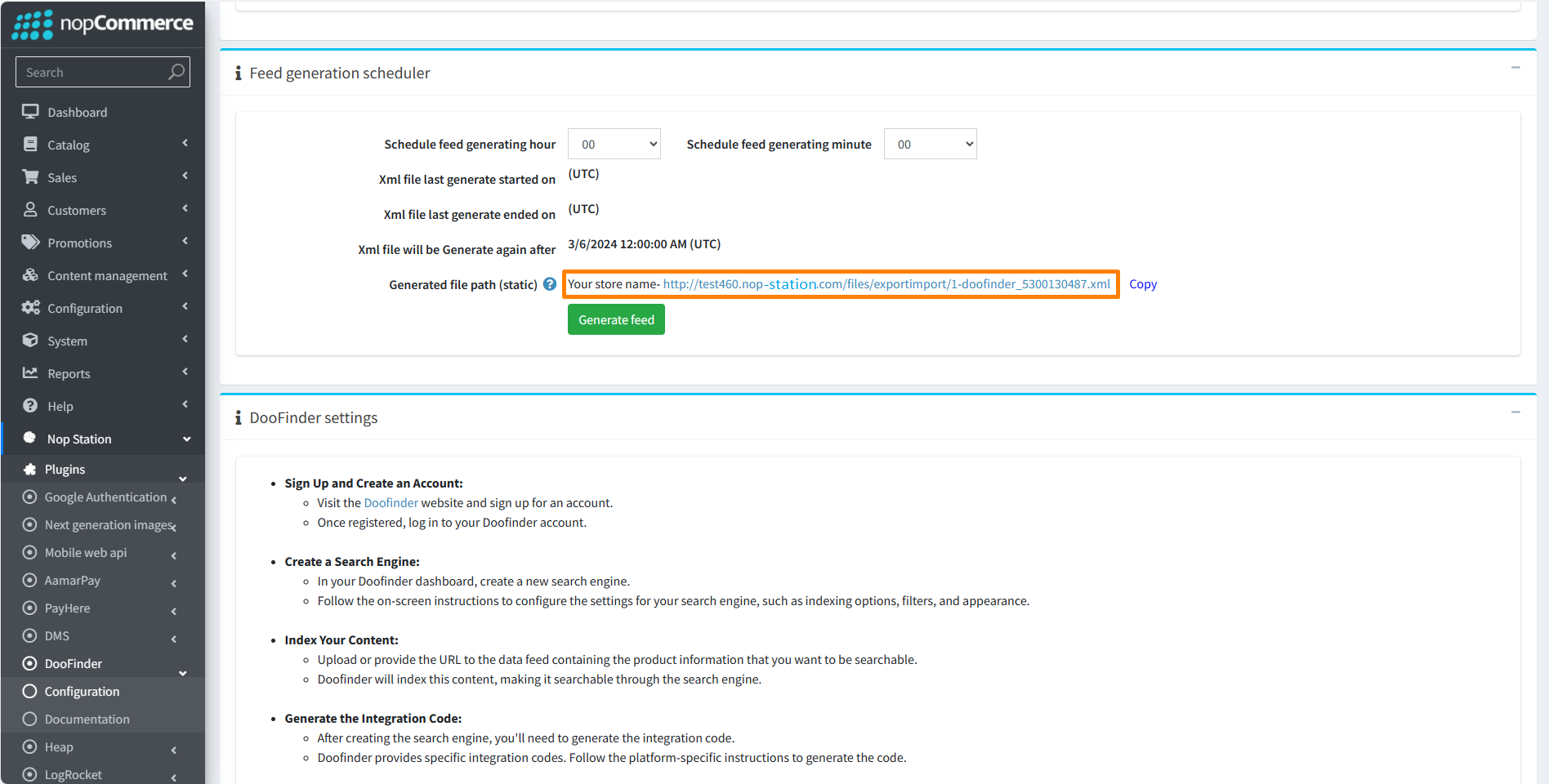The width and height of the screenshot is (1549, 784).
Task: Click the 'Sign Up and Create an Account:' heading
Action: (373, 483)
